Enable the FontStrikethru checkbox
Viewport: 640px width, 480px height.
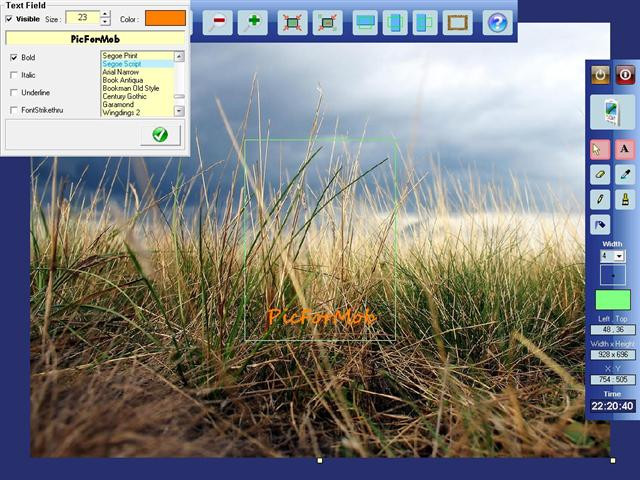14,110
